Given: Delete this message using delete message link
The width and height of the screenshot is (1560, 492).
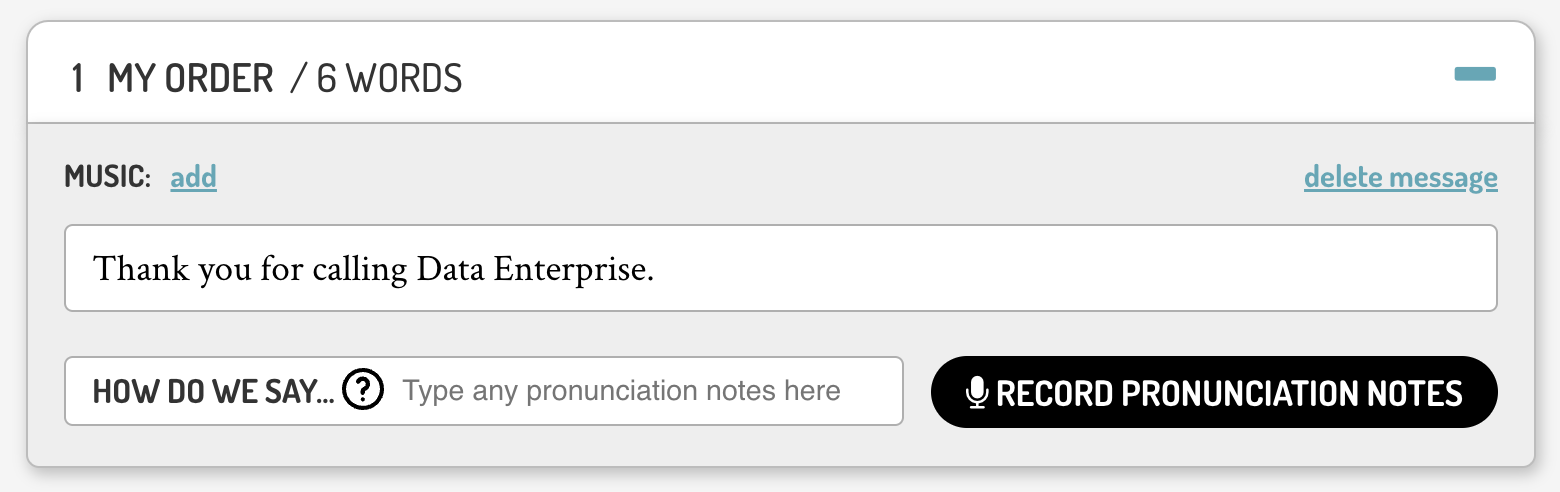Looking at the screenshot, I should pyautogui.click(x=1401, y=178).
